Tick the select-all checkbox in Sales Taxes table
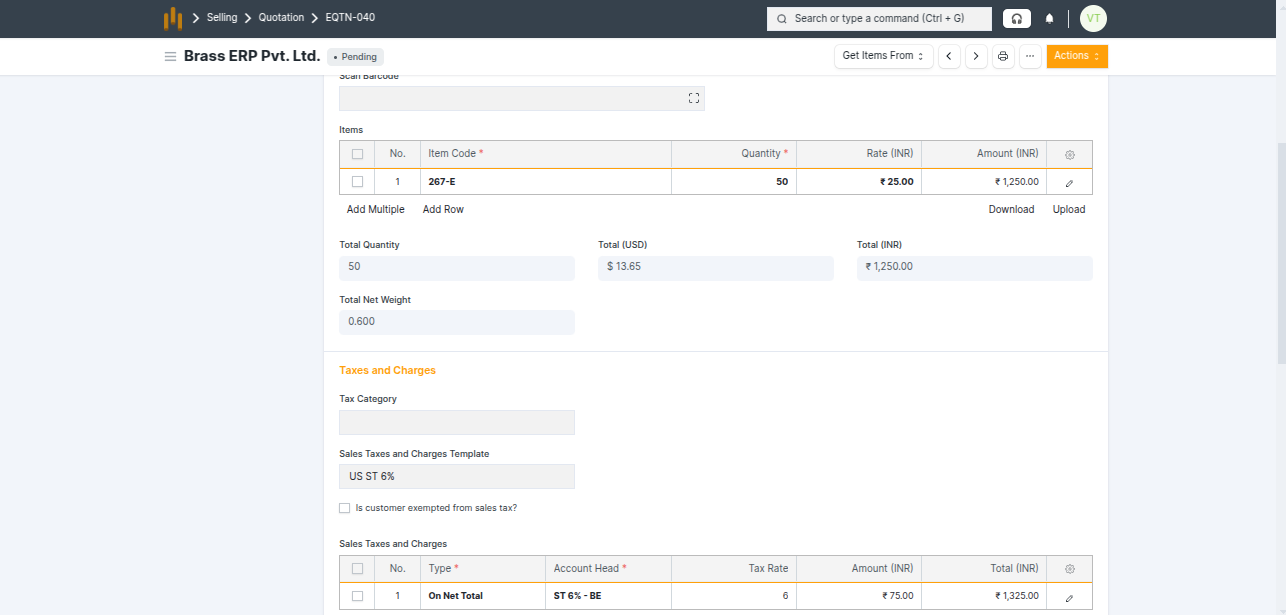Screen dimensions: 1286x615 click(x=357, y=569)
